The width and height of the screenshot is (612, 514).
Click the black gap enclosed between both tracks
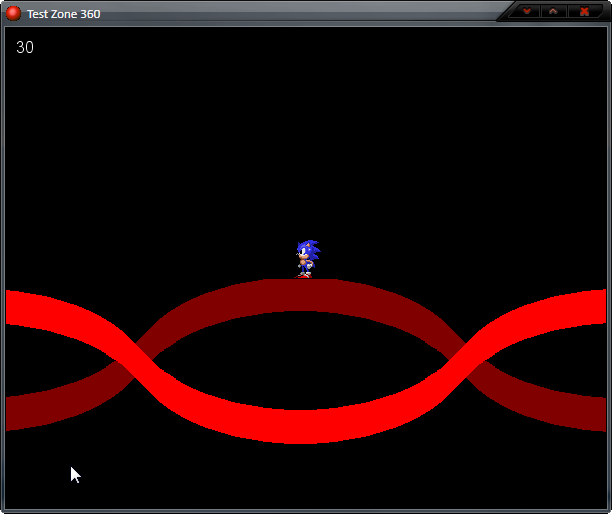point(300,360)
